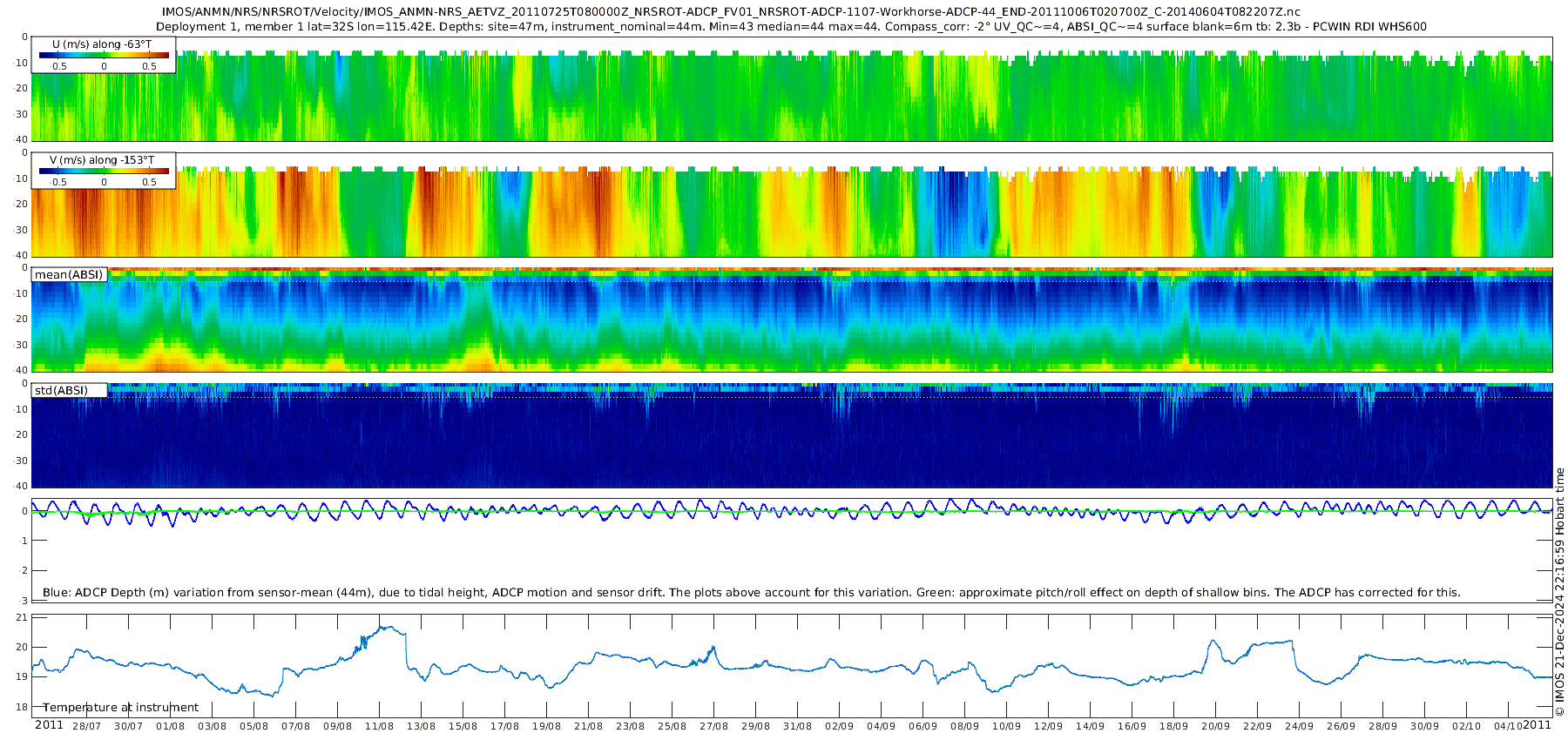Click the '18' temperature axis tick label

pyautogui.click(x=23, y=707)
